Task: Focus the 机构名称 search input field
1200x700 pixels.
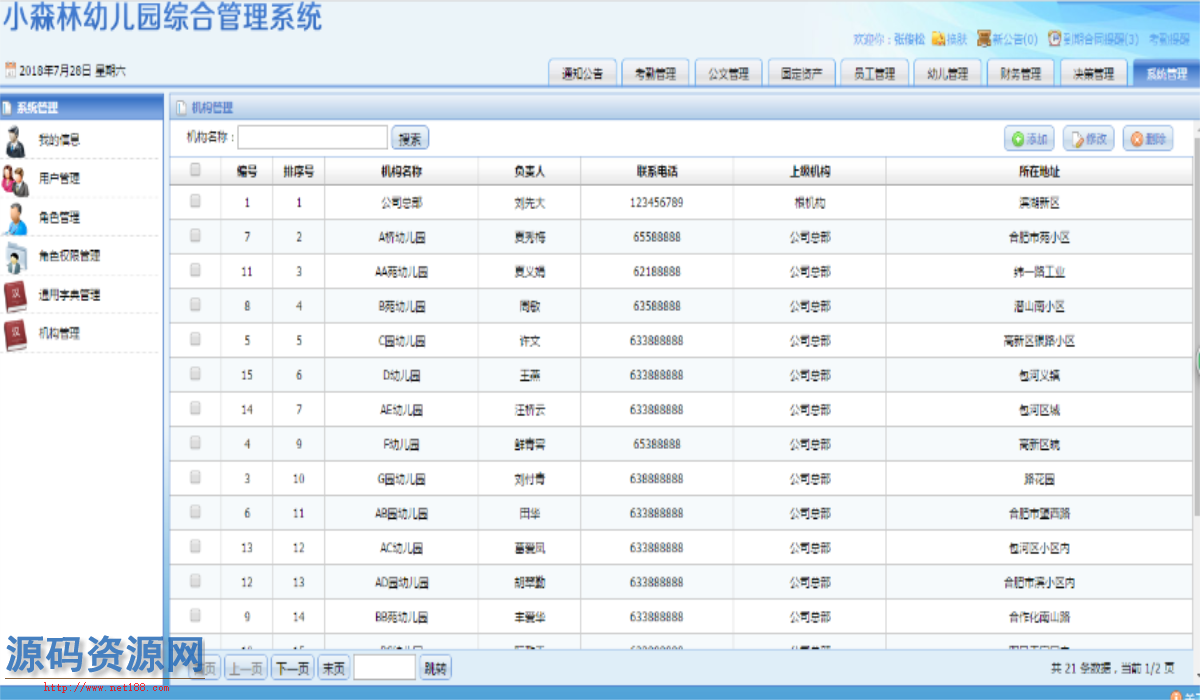Action: tap(312, 137)
